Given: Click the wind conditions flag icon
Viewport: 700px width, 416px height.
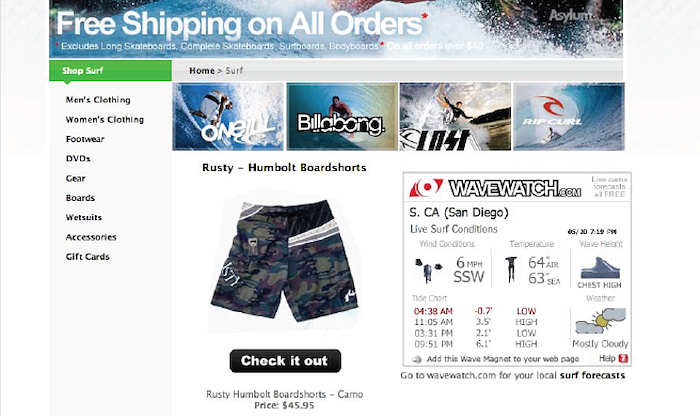Looking at the screenshot, I should (x=429, y=270).
